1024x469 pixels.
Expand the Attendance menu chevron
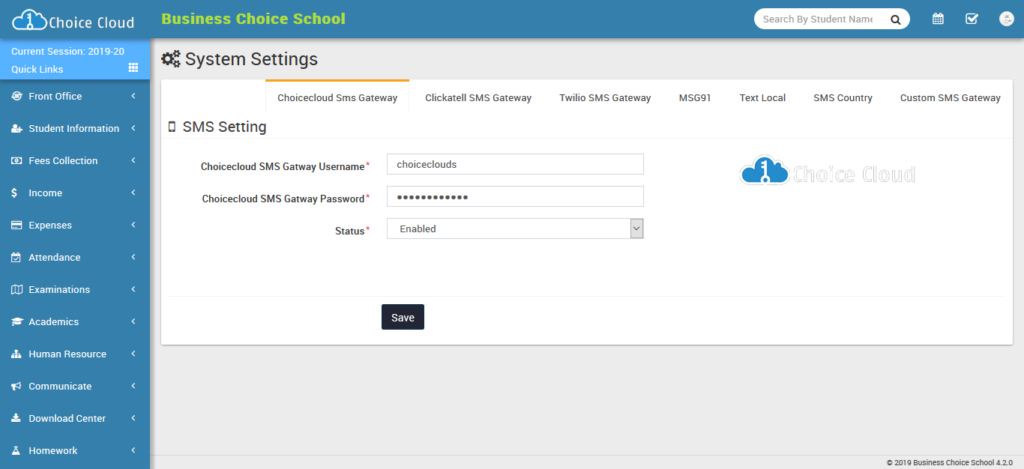pyautogui.click(x=133, y=257)
